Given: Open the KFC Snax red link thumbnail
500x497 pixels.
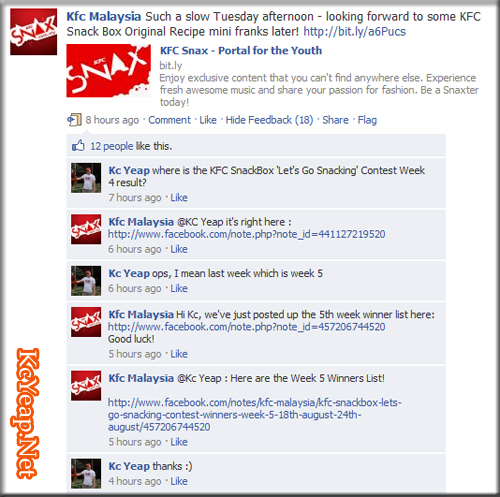Looking at the screenshot, I should (109, 71).
